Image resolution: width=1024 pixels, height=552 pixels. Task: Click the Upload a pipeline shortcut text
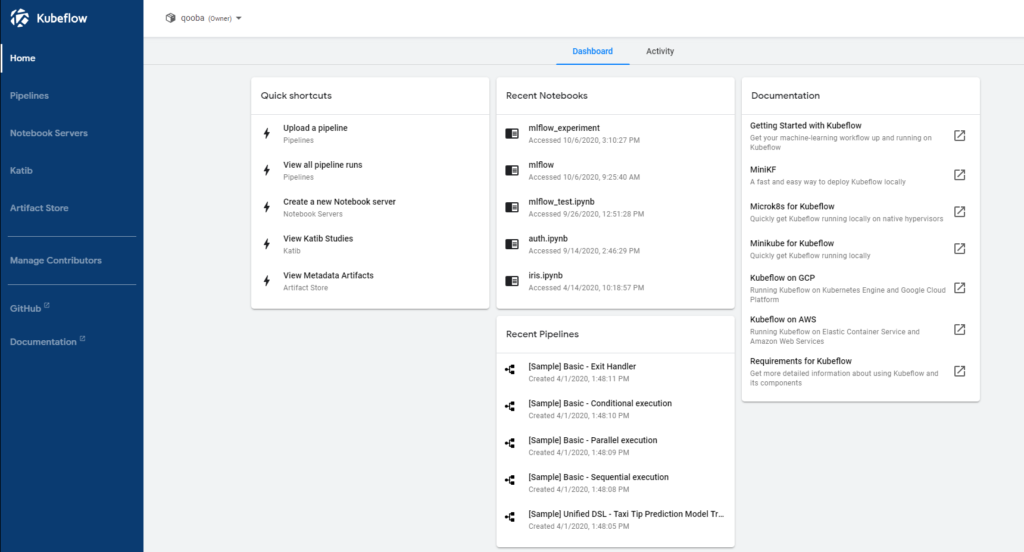[x=315, y=128]
